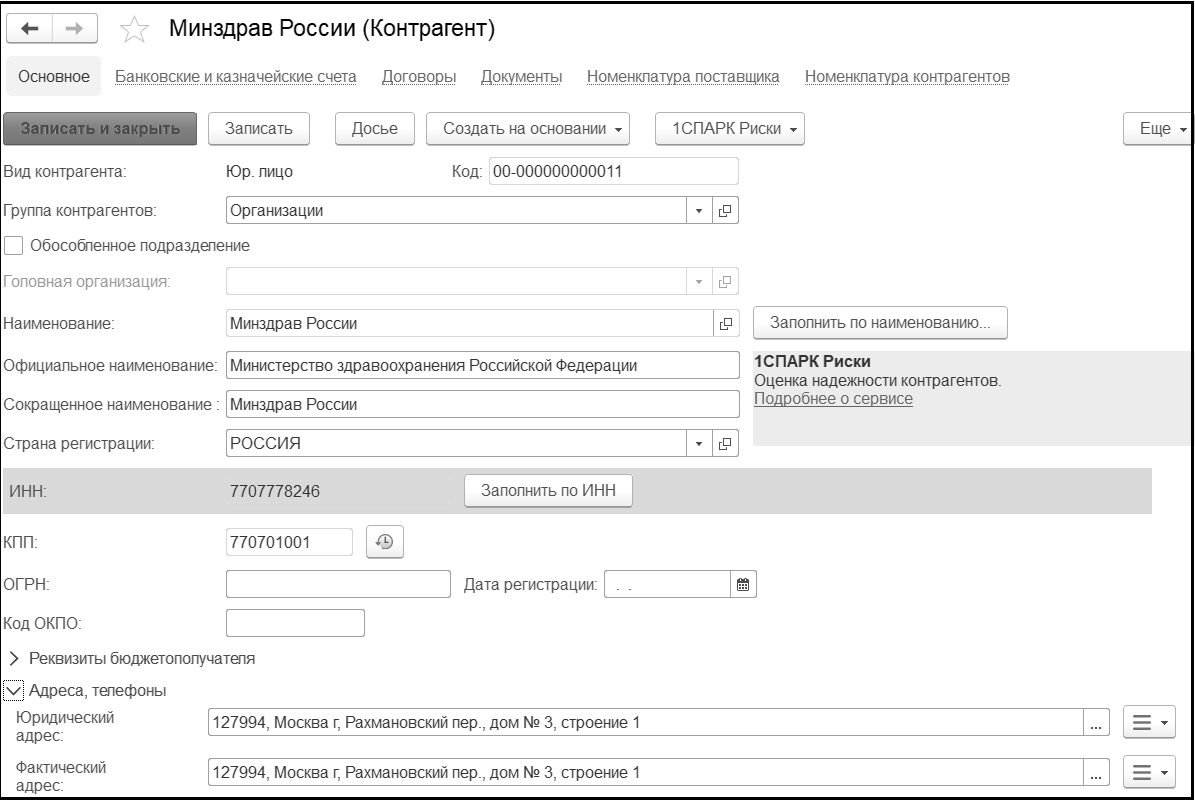Viewport: 1195px width, 801px height.
Task: Open Группа контрагентов item via open icon
Action: click(726, 211)
